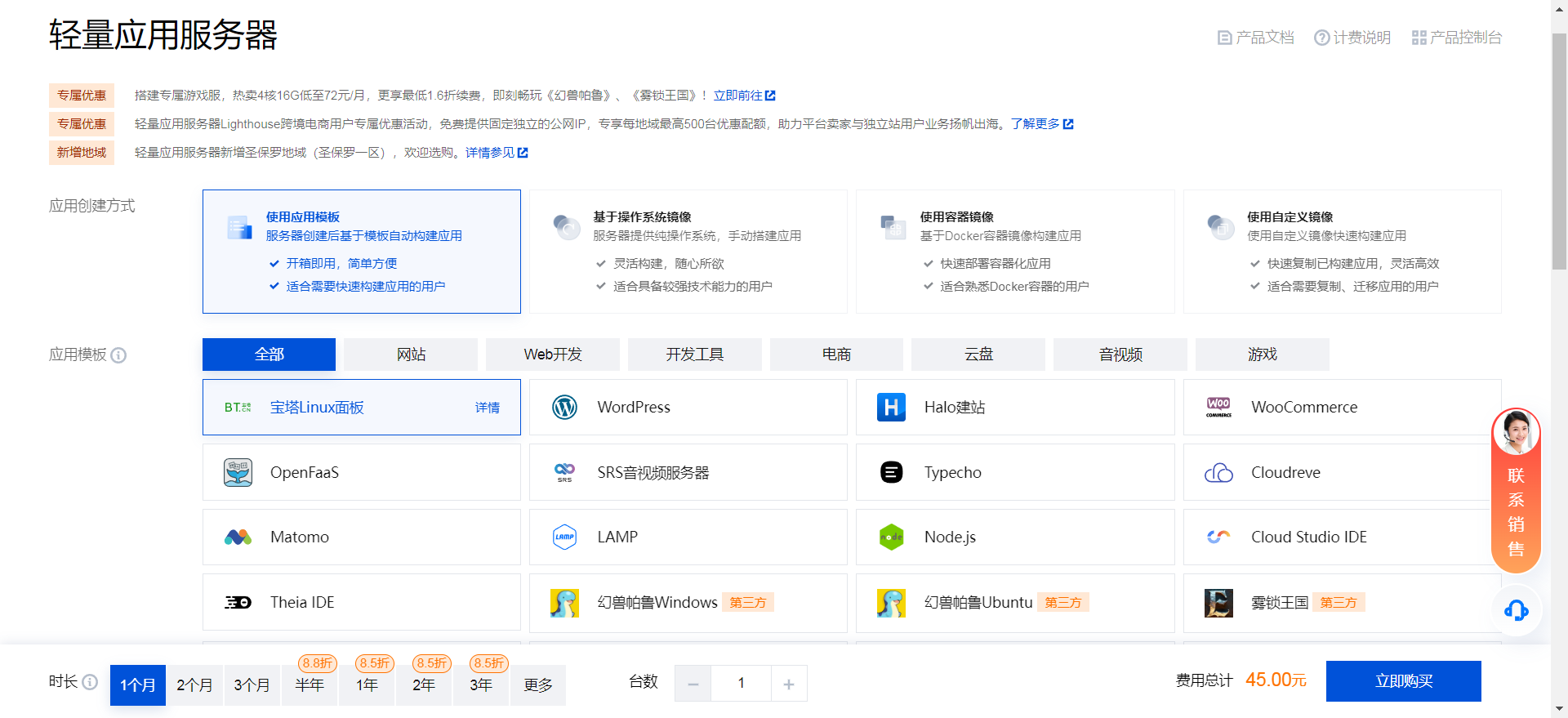
Task: Expand the 更多 duration options
Action: tap(538, 685)
